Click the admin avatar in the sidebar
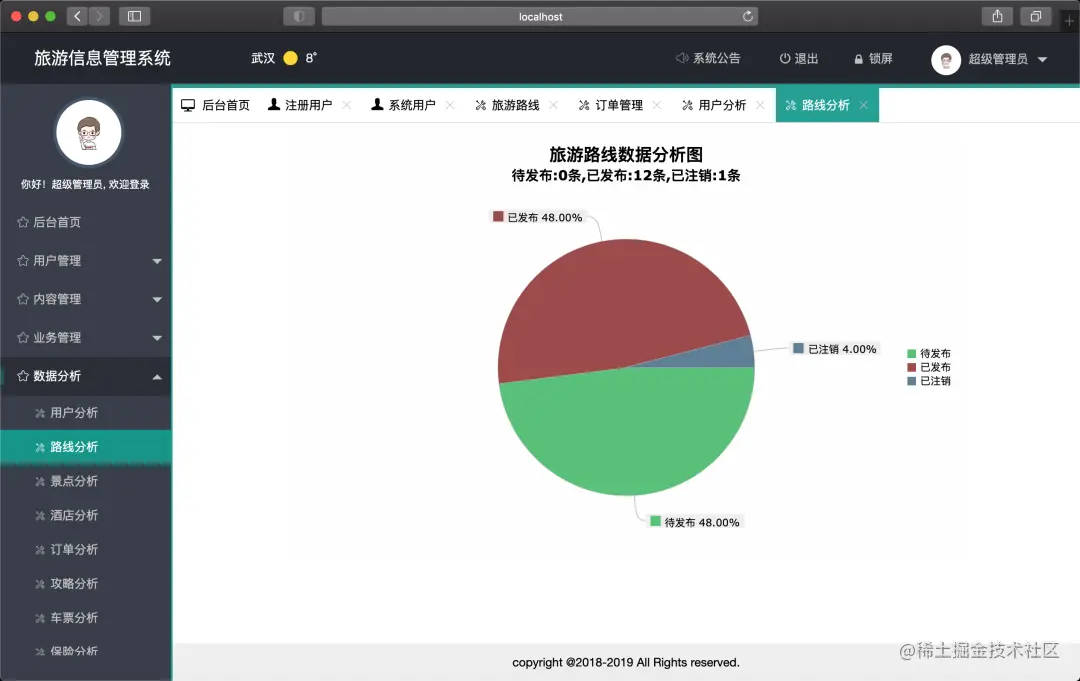 88,132
